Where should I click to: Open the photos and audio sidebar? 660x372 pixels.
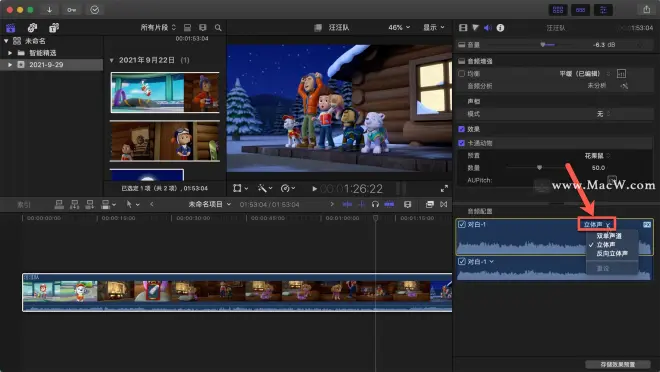point(32,28)
